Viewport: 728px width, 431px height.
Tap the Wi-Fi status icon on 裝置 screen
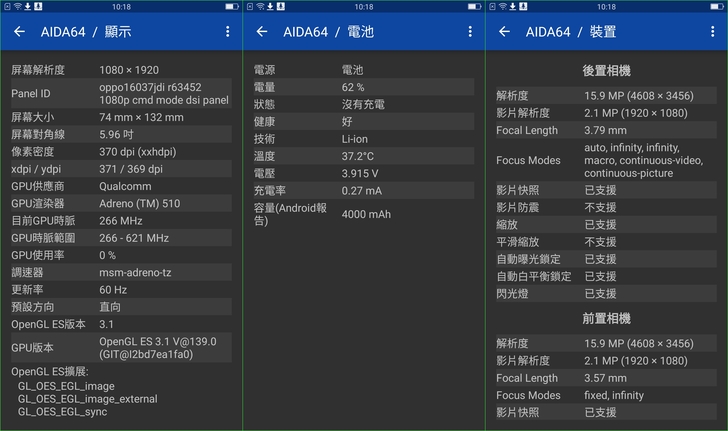[x=503, y=7]
